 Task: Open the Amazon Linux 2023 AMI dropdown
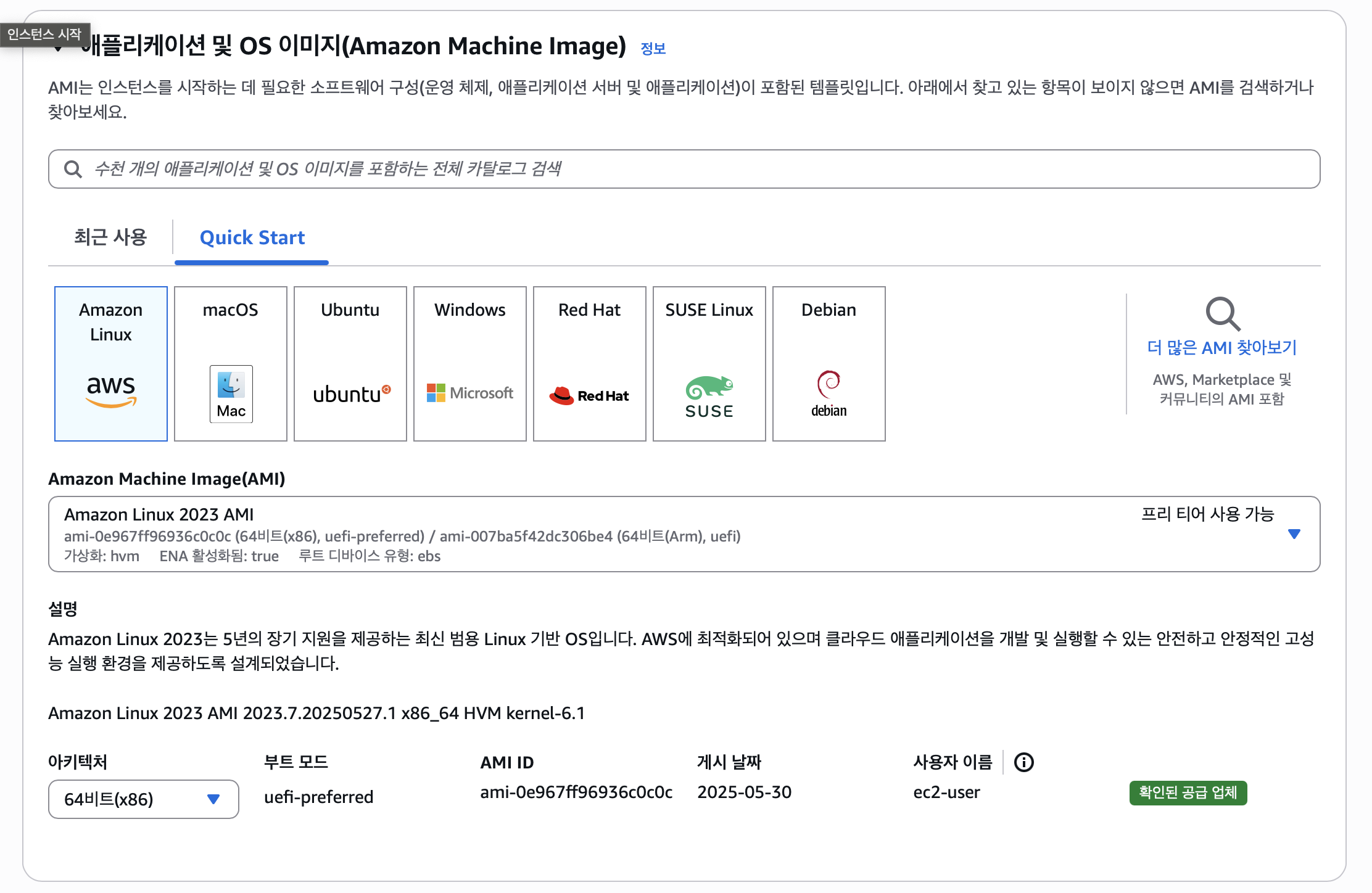coord(1294,534)
